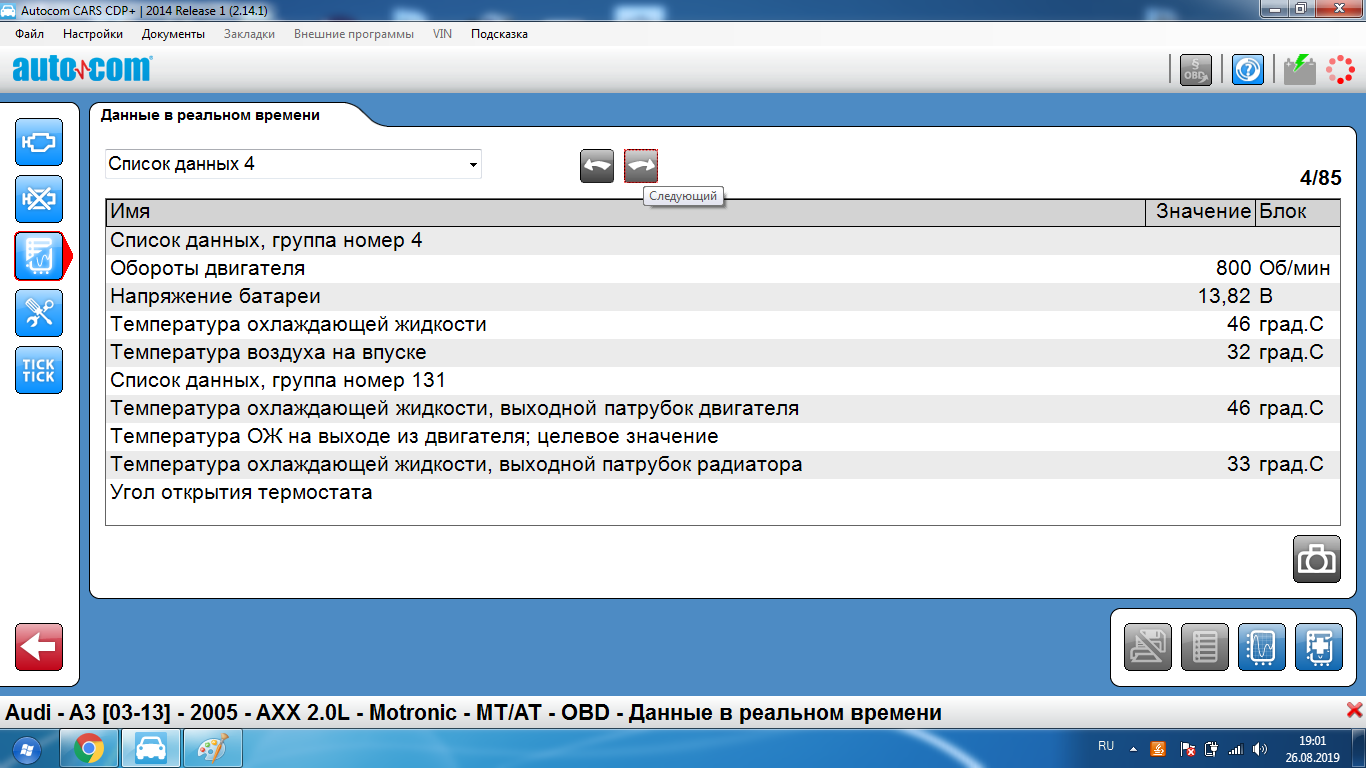Click the 4/85 page counter
Screen dimensions: 1366x768
[1320, 179]
